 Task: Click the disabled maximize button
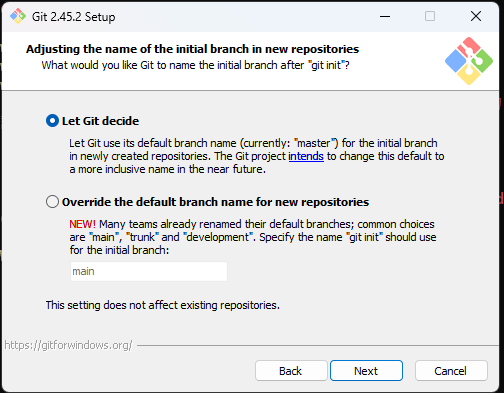tap(430, 16)
